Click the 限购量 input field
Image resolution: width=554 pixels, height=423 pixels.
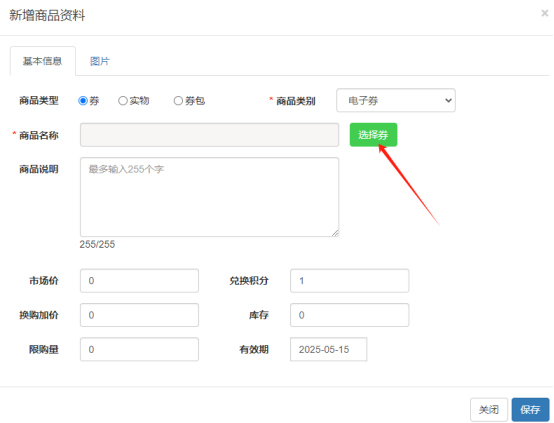[139, 349]
